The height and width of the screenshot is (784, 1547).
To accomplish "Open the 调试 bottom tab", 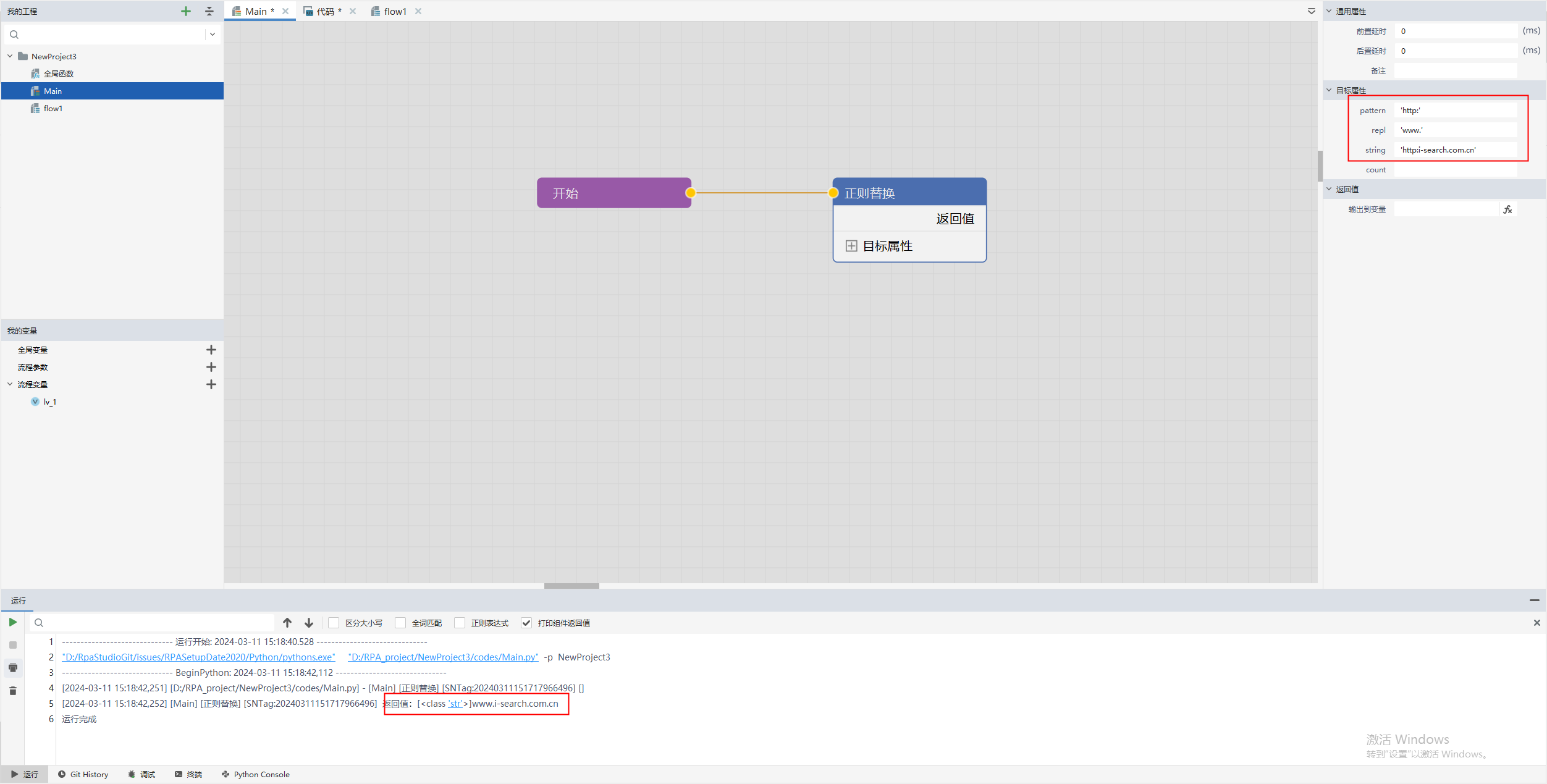I will coord(141,774).
